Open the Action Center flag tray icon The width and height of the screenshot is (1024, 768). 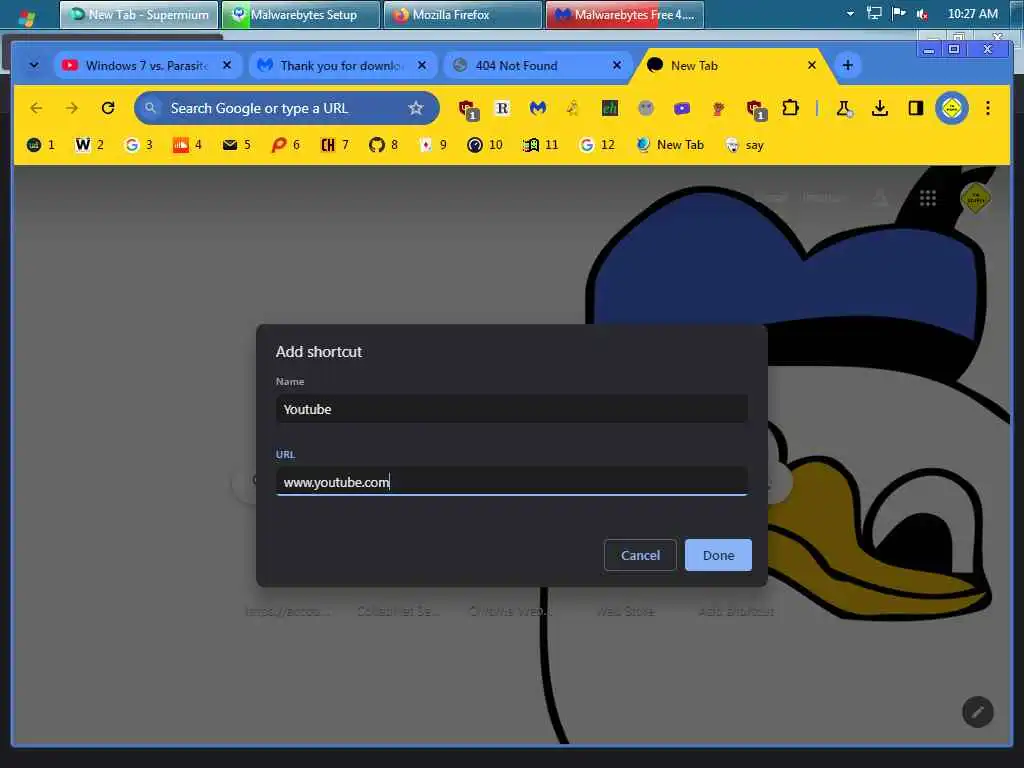(x=899, y=13)
